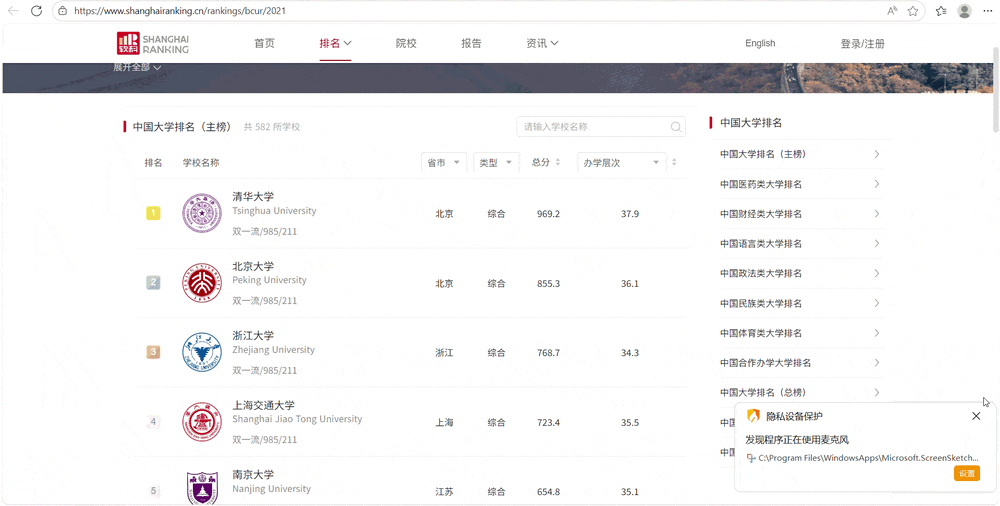The image size is (1000, 506).
Task: Click 南京大学 school name
Action: pyautogui.click(x=253, y=475)
